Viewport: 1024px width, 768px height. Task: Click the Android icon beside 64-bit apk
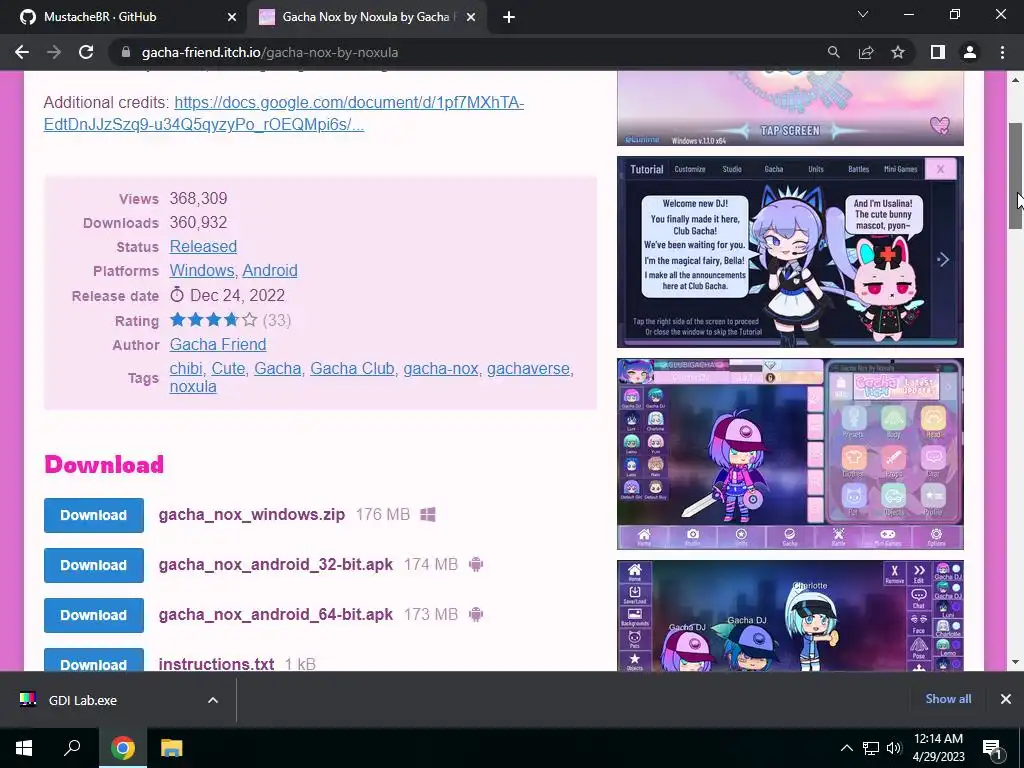[x=476, y=615]
